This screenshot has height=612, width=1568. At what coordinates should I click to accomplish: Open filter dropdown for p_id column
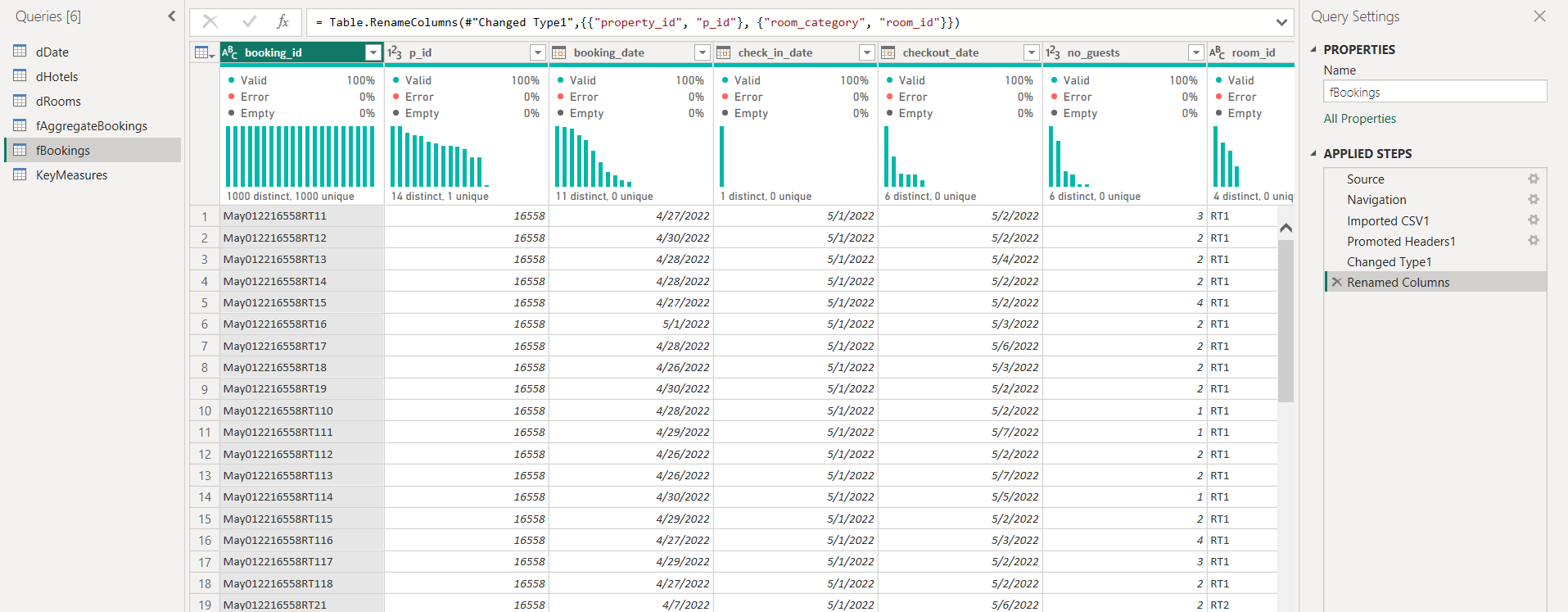pyautogui.click(x=538, y=52)
